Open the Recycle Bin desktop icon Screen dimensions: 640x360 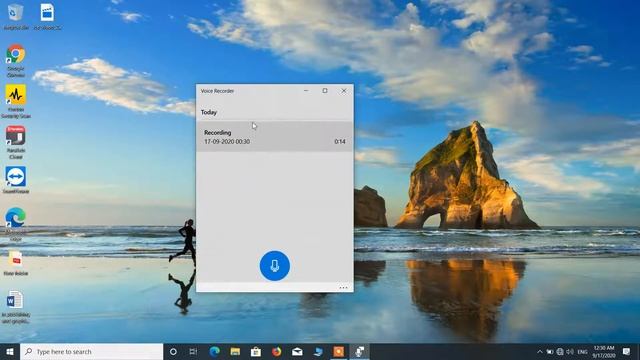point(16,17)
